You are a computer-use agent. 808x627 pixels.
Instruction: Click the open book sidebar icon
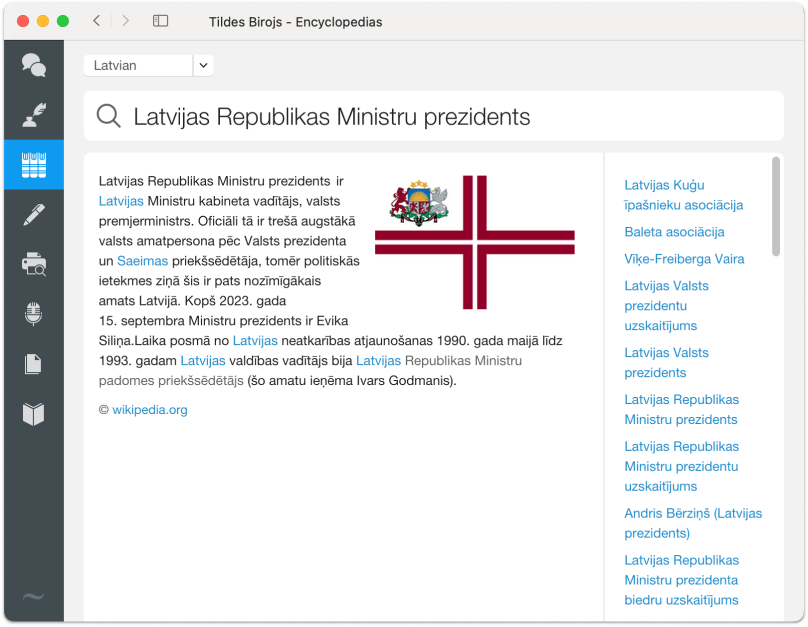(x=34, y=414)
